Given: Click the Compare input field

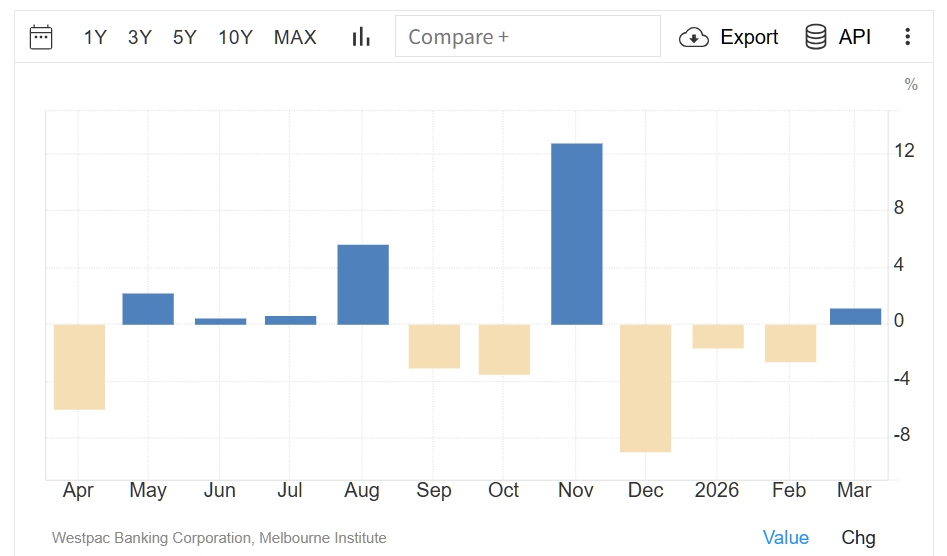Looking at the screenshot, I should coord(527,37).
